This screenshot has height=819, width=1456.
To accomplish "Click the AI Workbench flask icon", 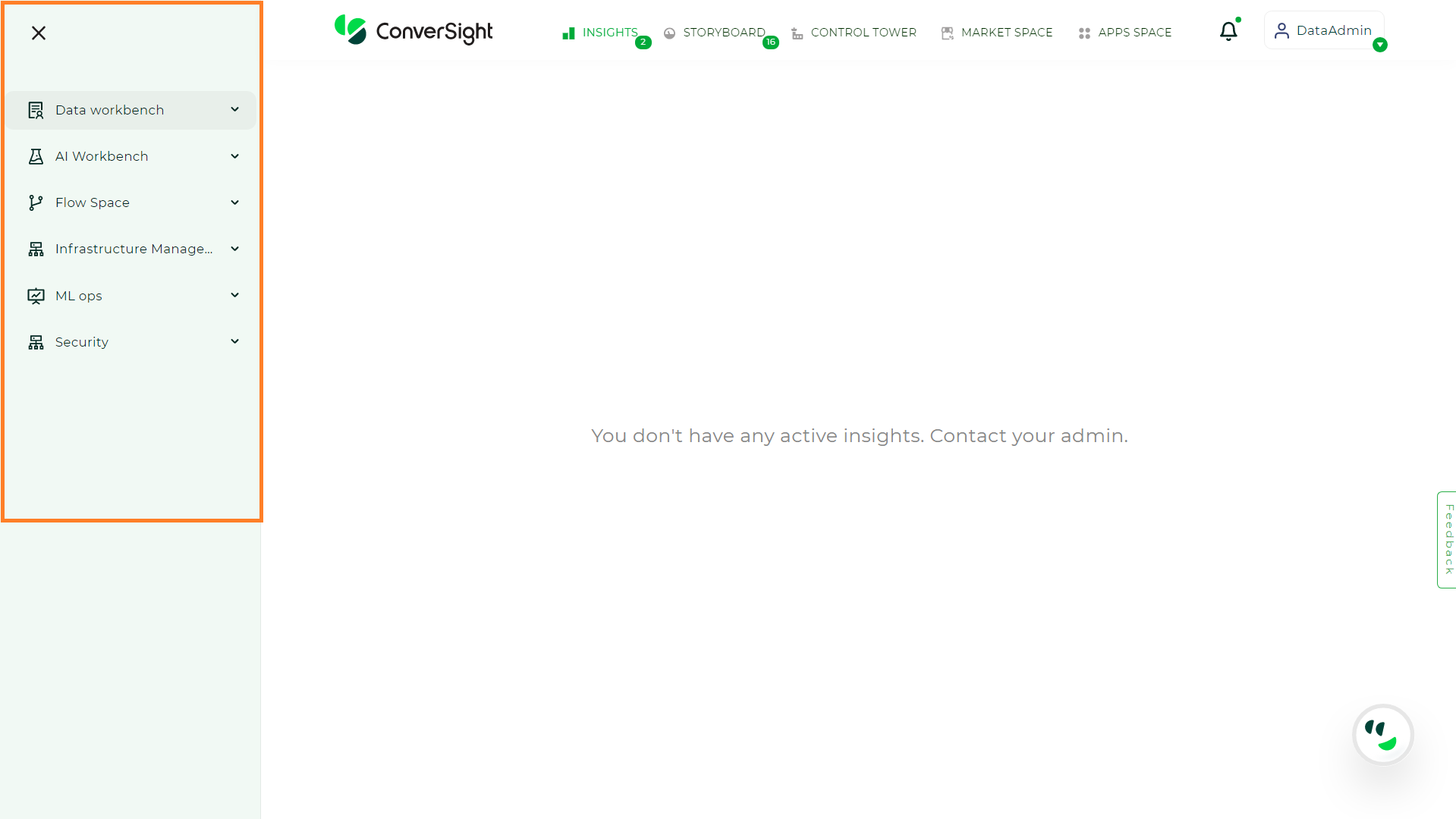I will 36,155.
